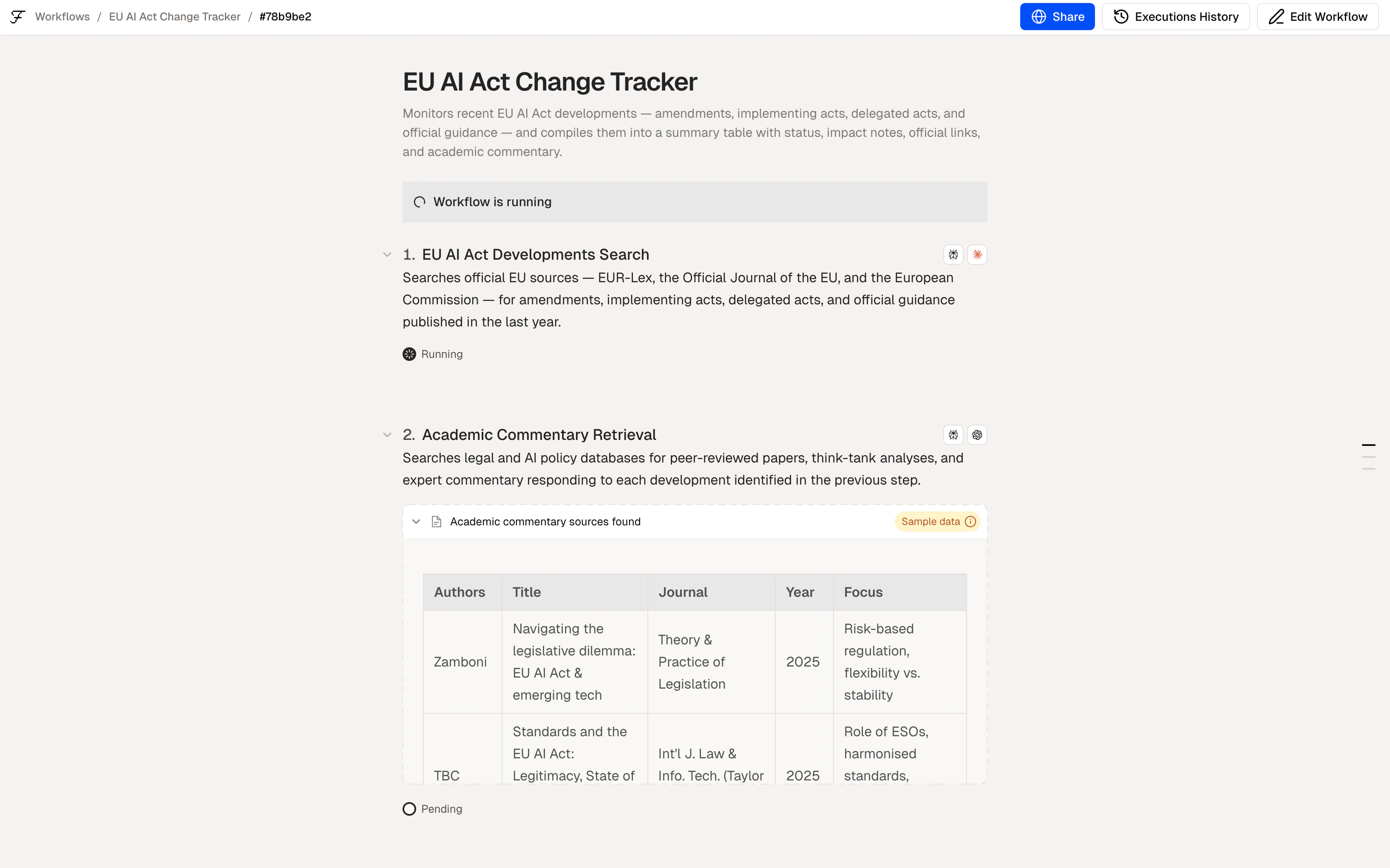Viewport: 1390px width, 868px height.
Task: Click the OpenAI icon on step 2
Action: (977, 434)
